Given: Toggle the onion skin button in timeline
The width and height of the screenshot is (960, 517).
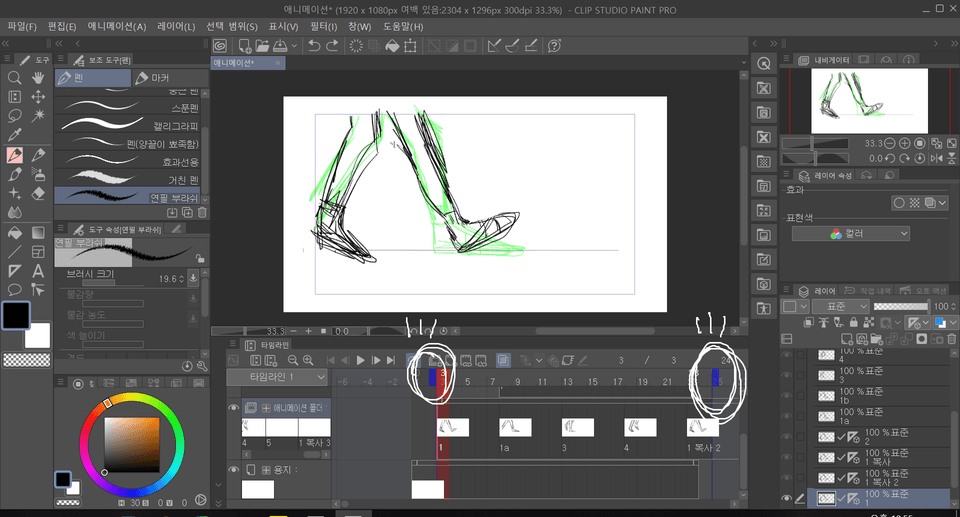Looking at the screenshot, I should coord(503,360).
